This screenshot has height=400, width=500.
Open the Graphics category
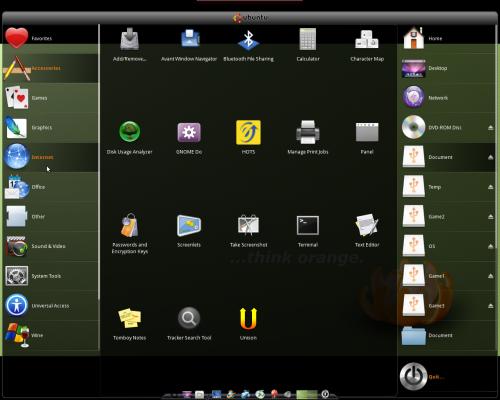(51, 127)
